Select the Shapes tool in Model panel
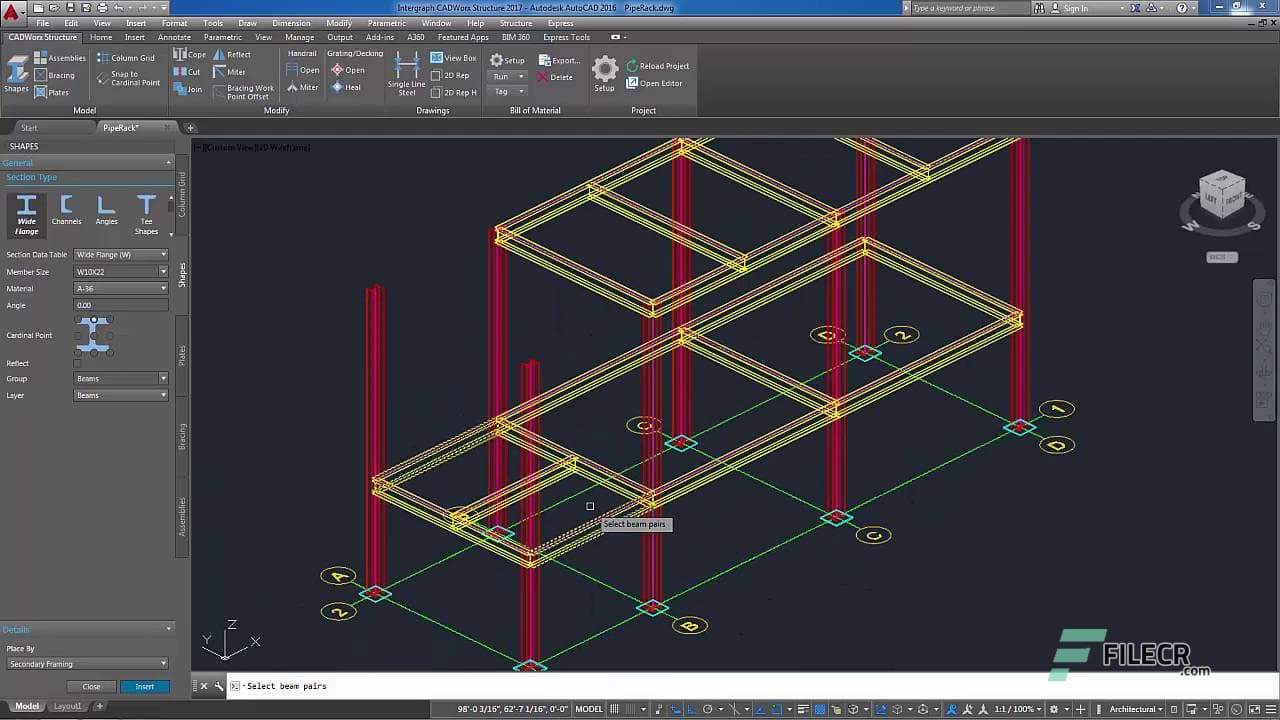The image size is (1280, 720). [x=16, y=70]
